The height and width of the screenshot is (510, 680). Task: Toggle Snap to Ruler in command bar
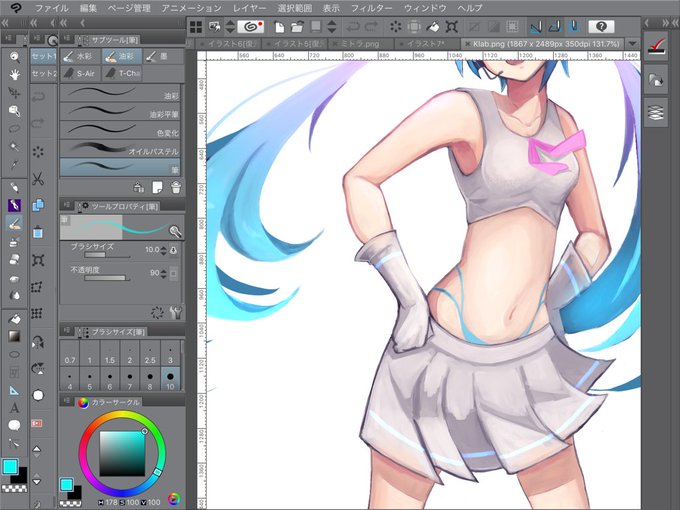tap(536, 27)
